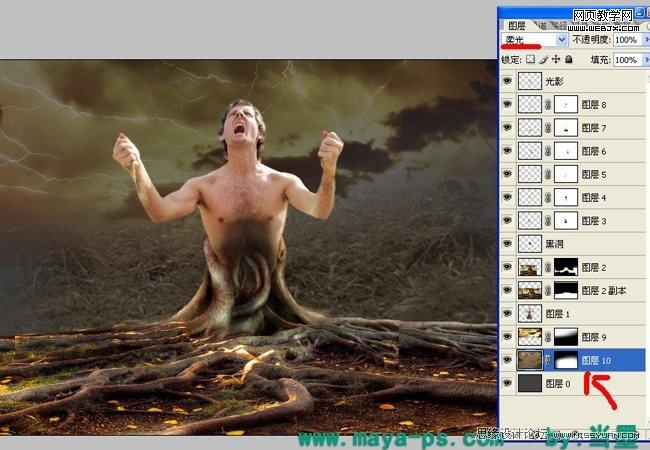Select the layer mask of 图层 5
The height and width of the screenshot is (450, 650).
click(566, 174)
